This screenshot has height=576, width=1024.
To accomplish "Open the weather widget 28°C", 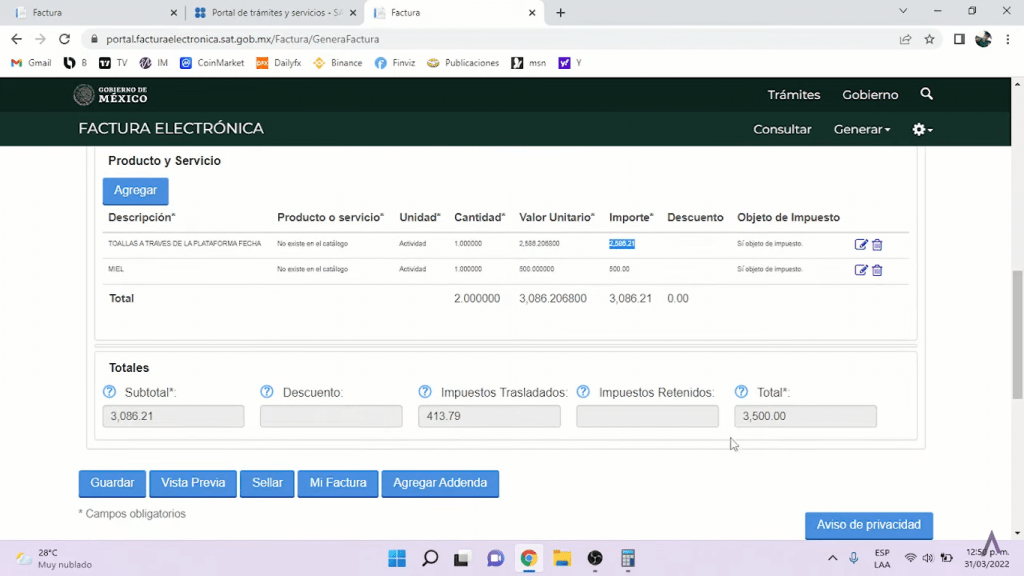I will 55,558.
